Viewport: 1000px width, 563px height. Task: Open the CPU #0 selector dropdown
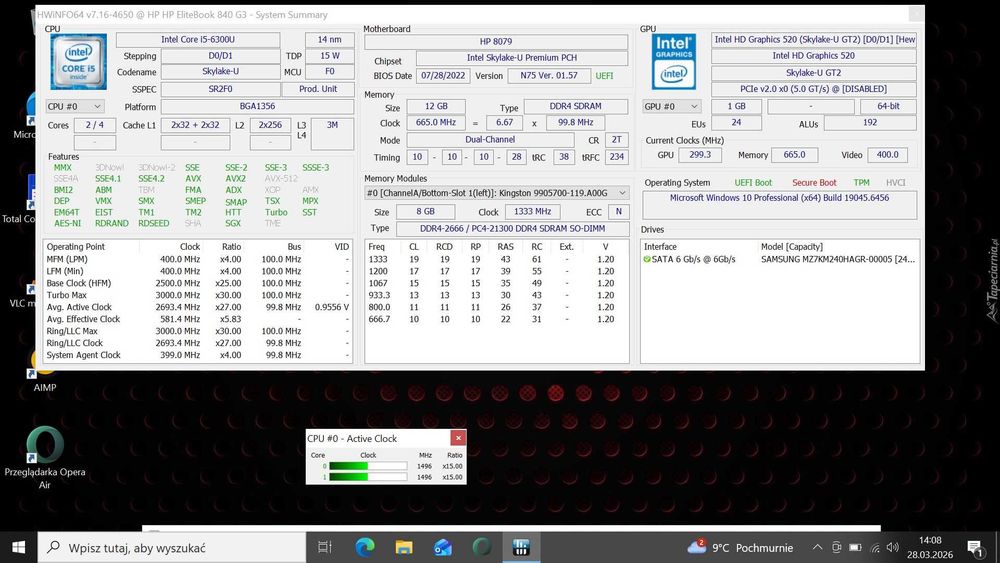pyautogui.click(x=75, y=106)
